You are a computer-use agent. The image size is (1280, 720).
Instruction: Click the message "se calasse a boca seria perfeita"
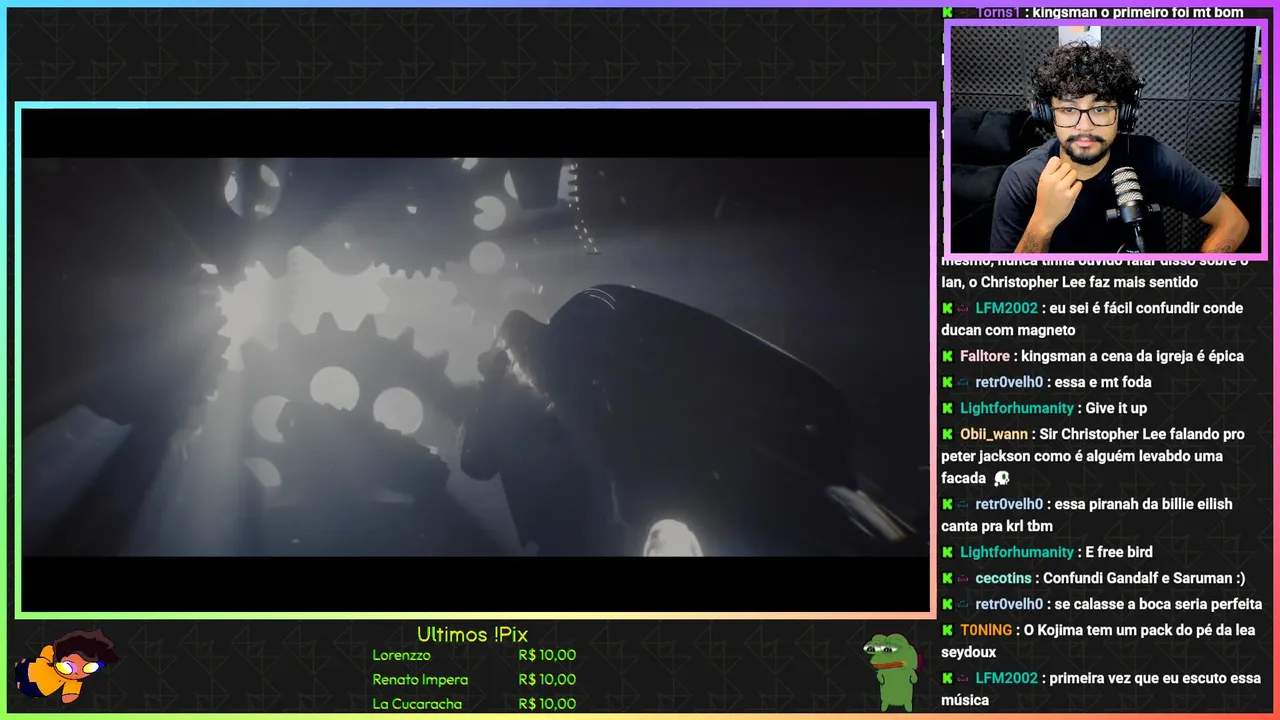click(x=1158, y=604)
